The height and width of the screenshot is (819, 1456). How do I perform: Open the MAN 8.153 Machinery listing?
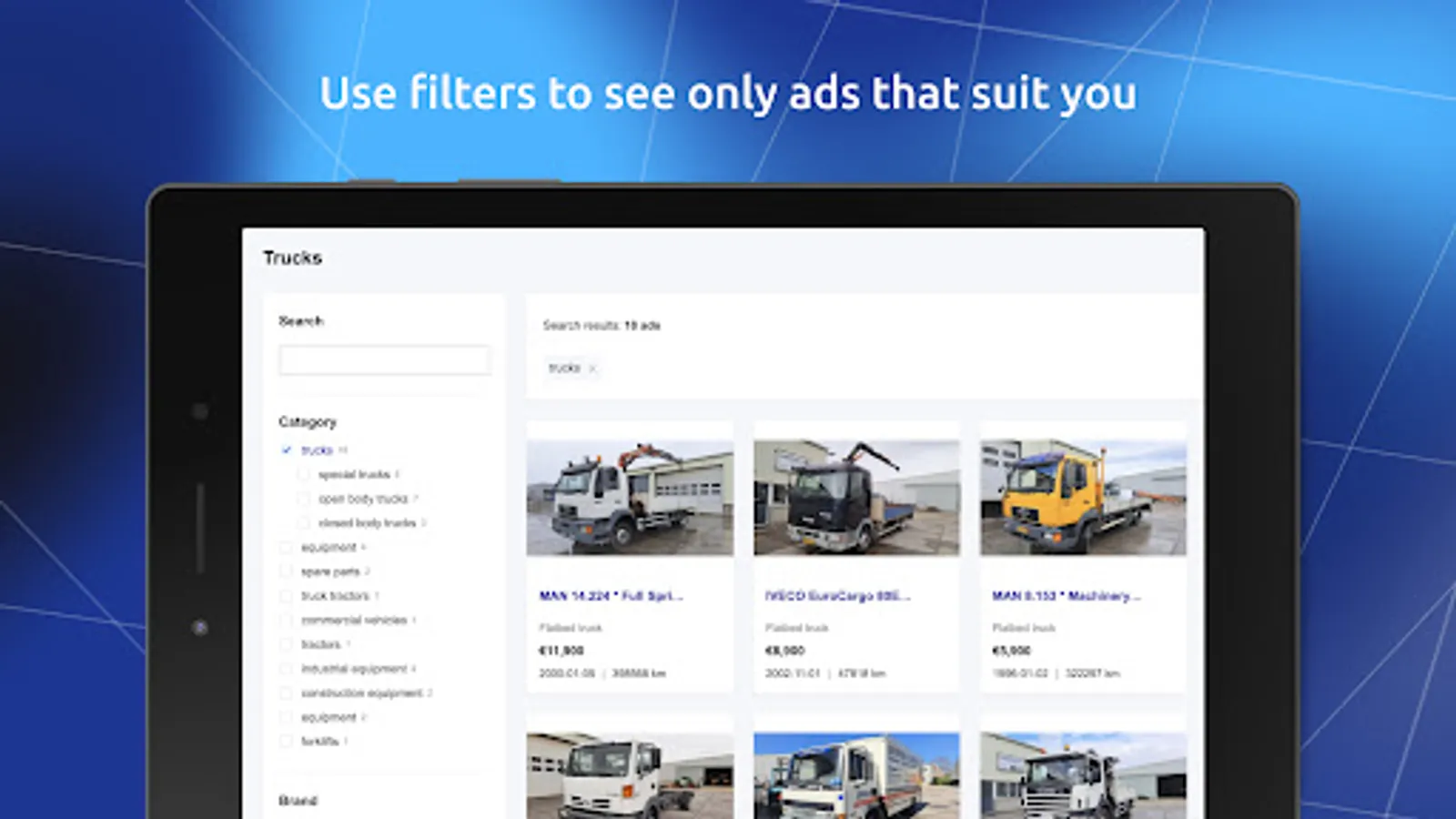click(x=1066, y=596)
